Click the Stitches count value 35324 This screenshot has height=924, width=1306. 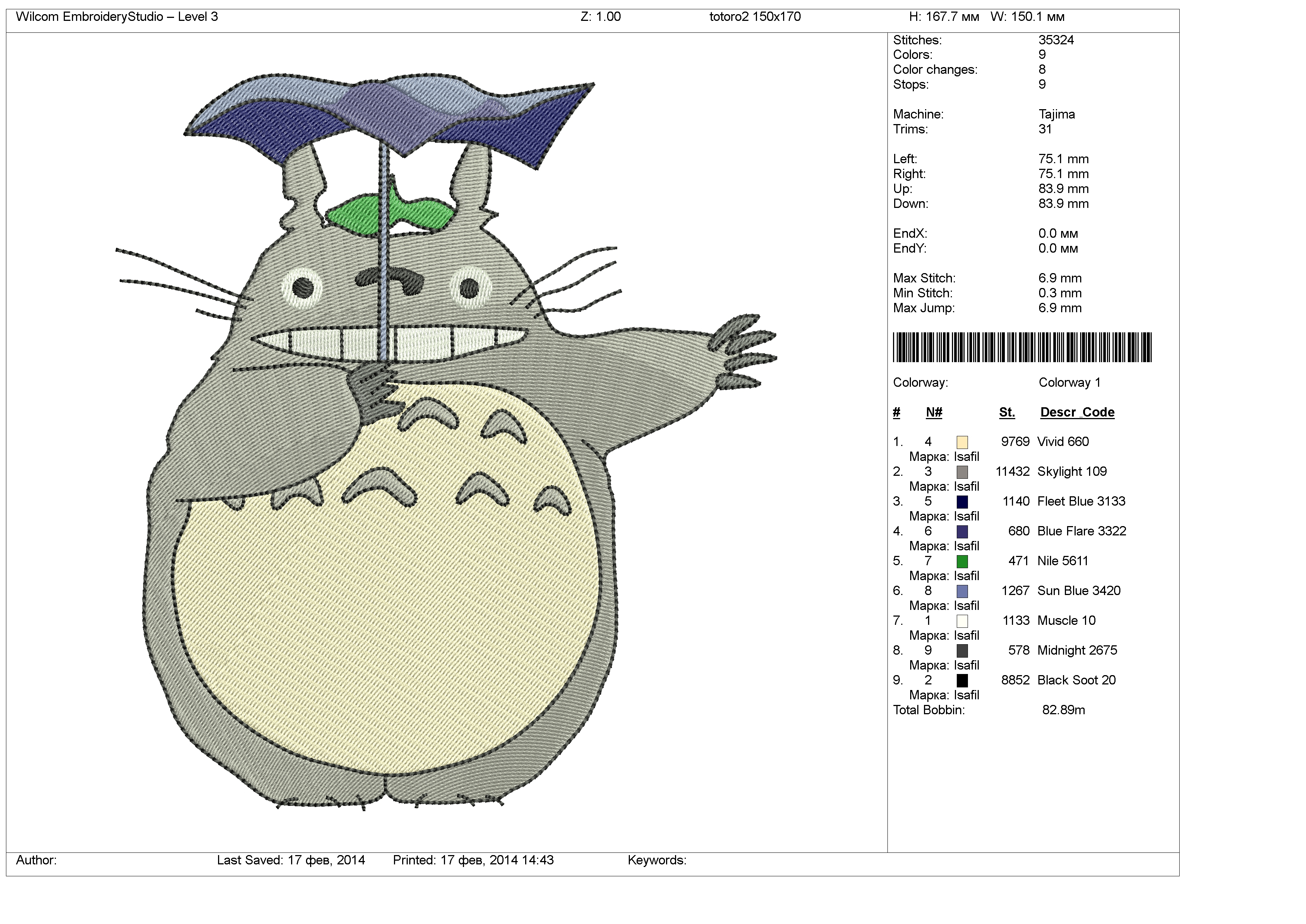pyautogui.click(x=1056, y=40)
